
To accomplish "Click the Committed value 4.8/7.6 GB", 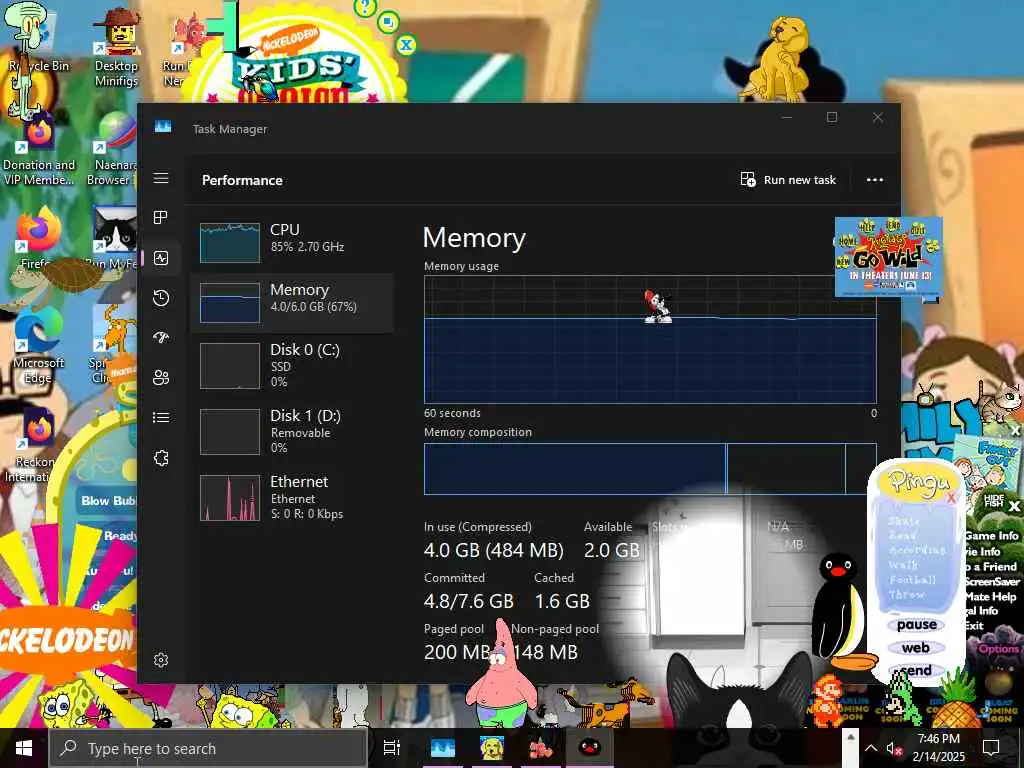I will point(468,601).
